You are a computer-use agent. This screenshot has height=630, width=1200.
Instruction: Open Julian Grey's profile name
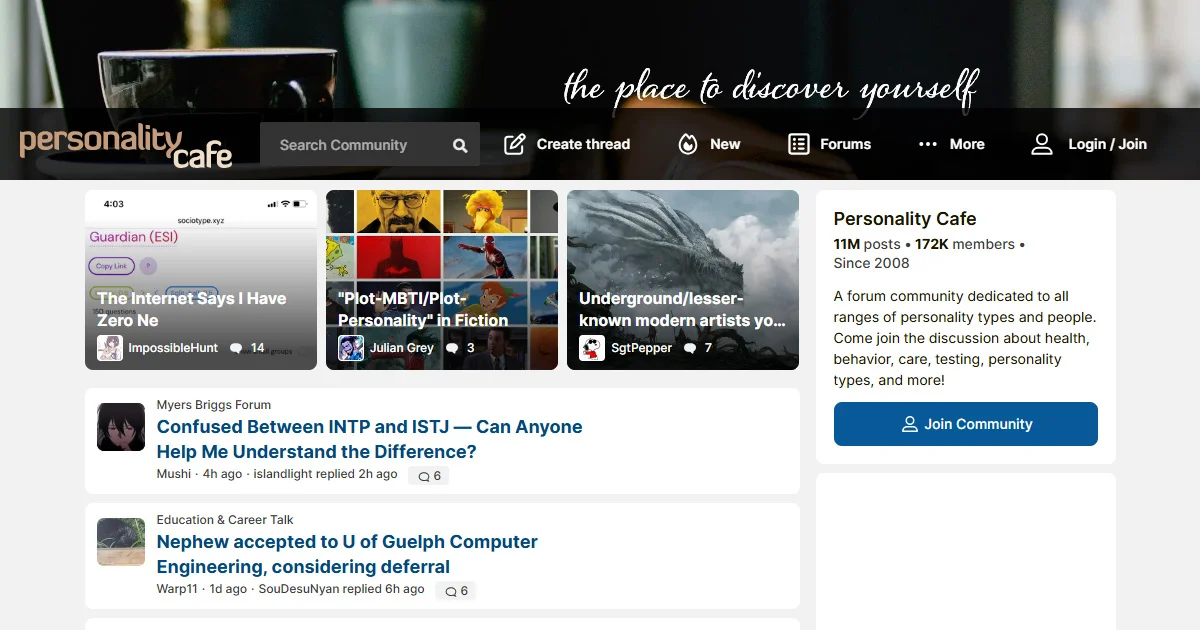click(x=402, y=348)
